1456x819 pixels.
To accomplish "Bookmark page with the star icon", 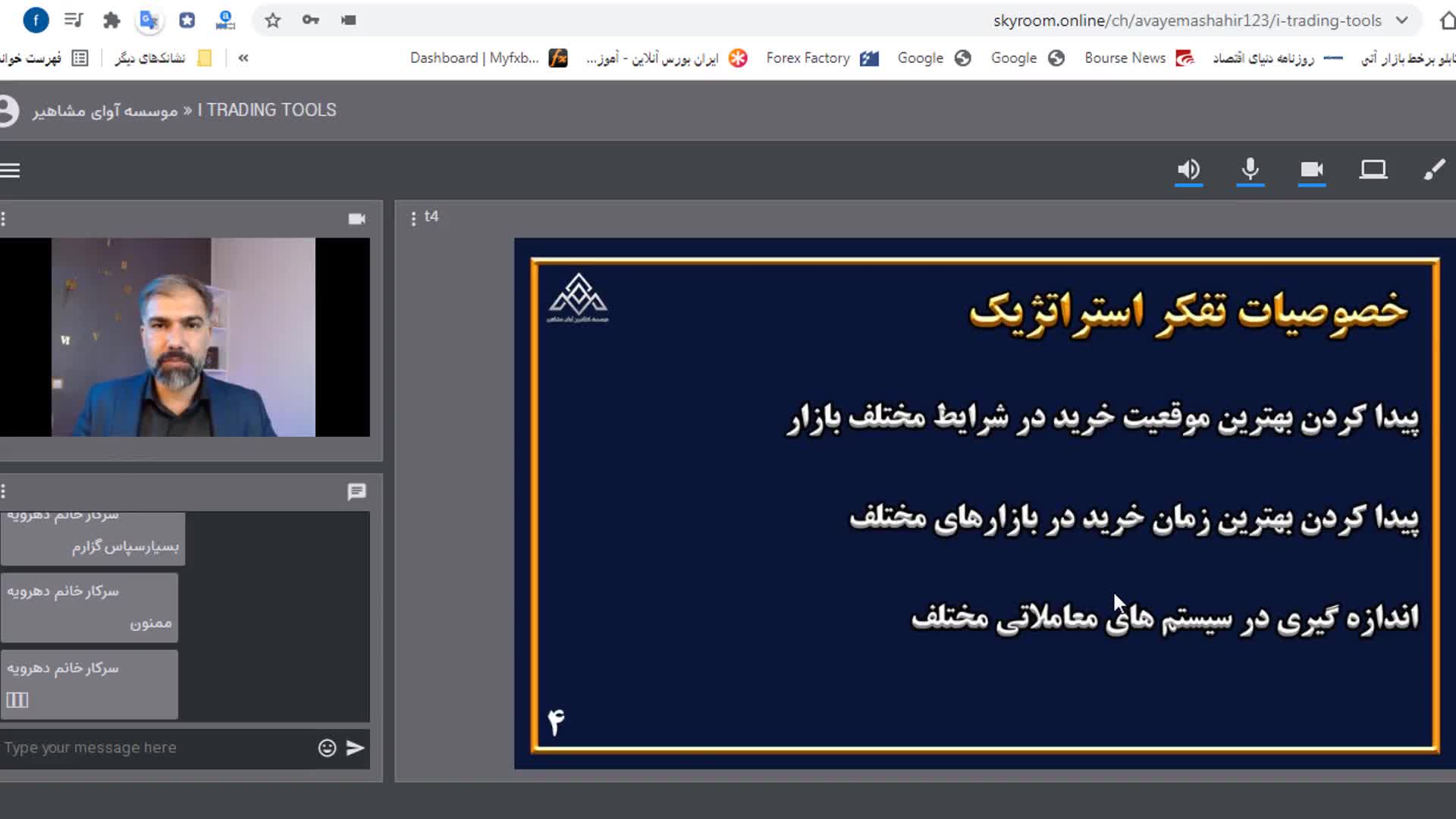I will 273,20.
